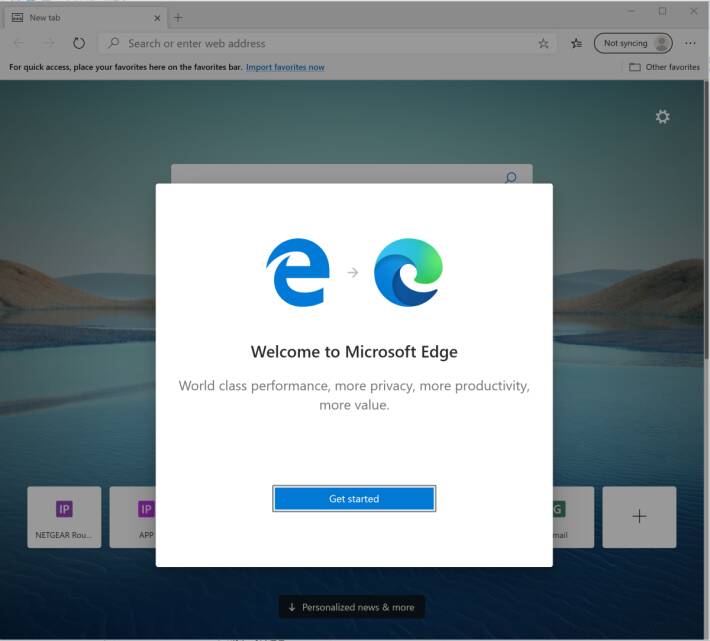Open a new tab with plus button
The height and width of the screenshot is (641, 710).
[178, 18]
